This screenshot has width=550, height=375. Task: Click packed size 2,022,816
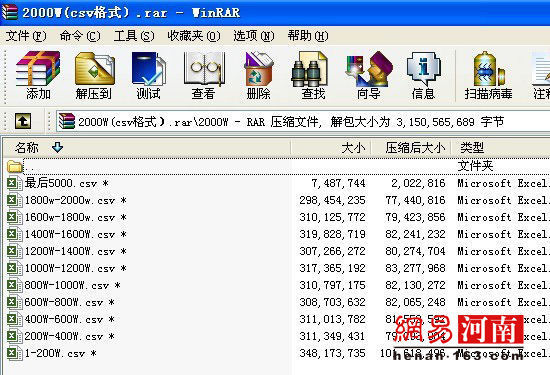pyautogui.click(x=418, y=183)
